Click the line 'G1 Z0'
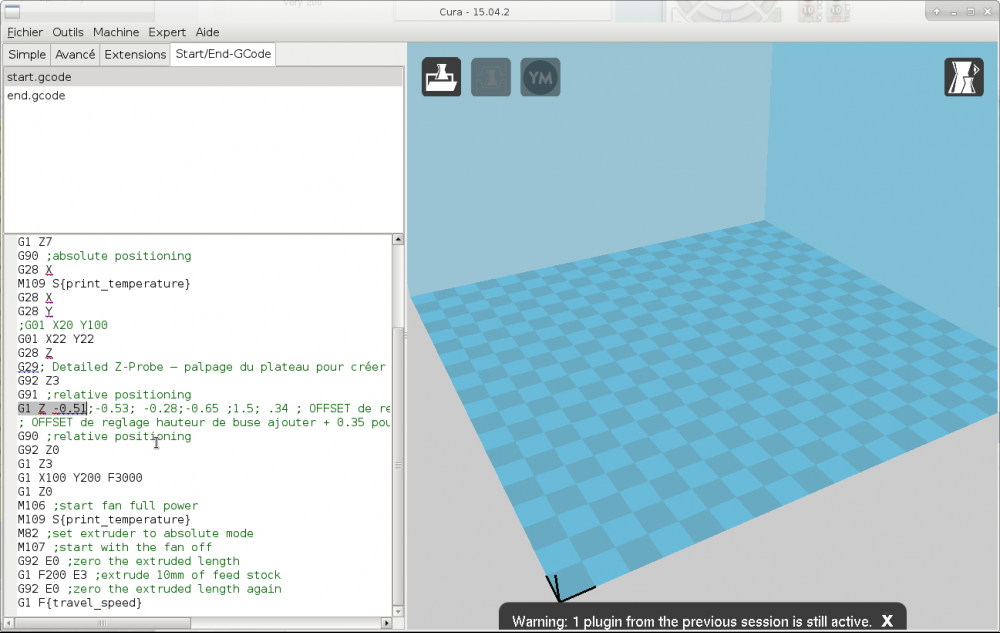 [35, 492]
